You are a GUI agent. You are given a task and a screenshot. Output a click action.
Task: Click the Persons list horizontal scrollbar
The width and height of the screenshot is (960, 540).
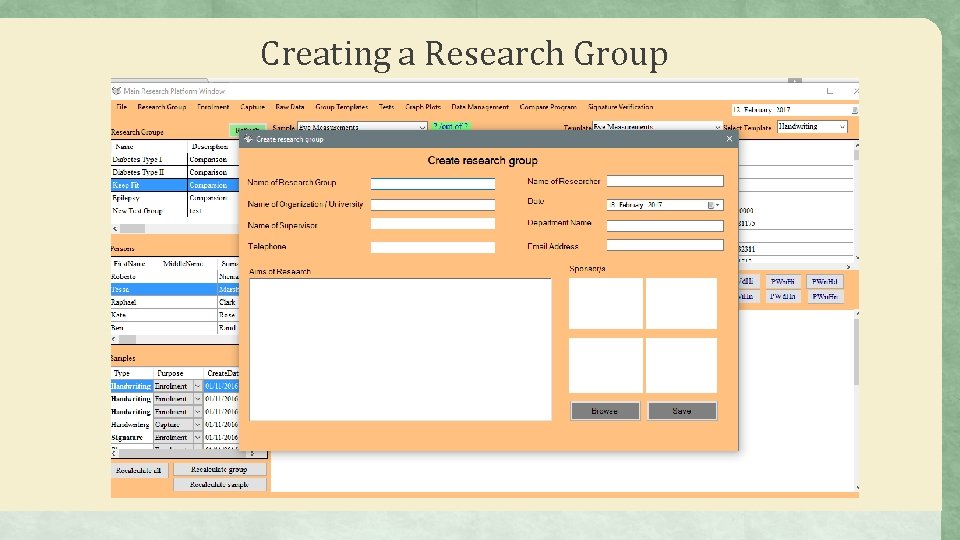174,339
